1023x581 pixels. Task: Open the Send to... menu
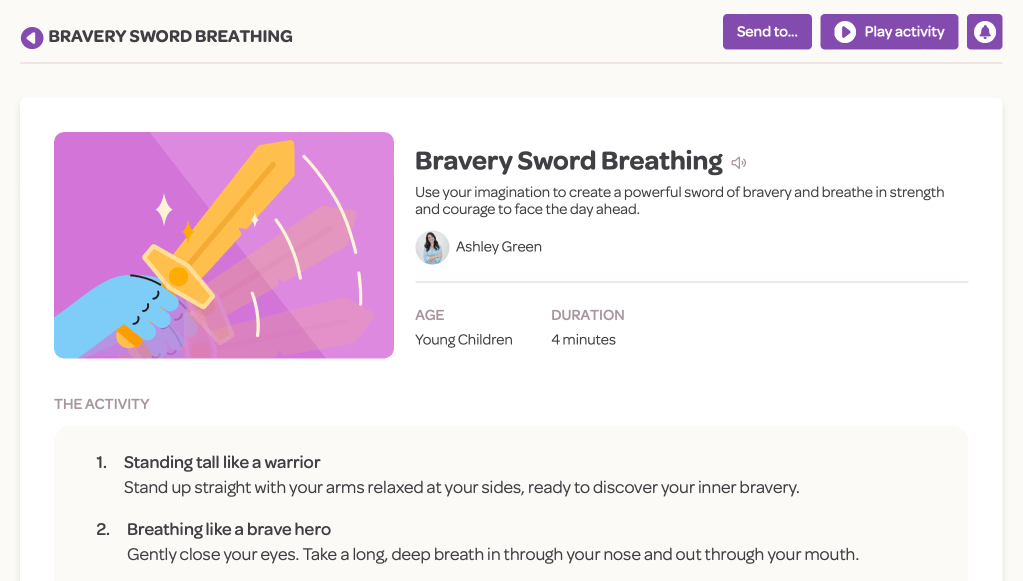tap(767, 32)
